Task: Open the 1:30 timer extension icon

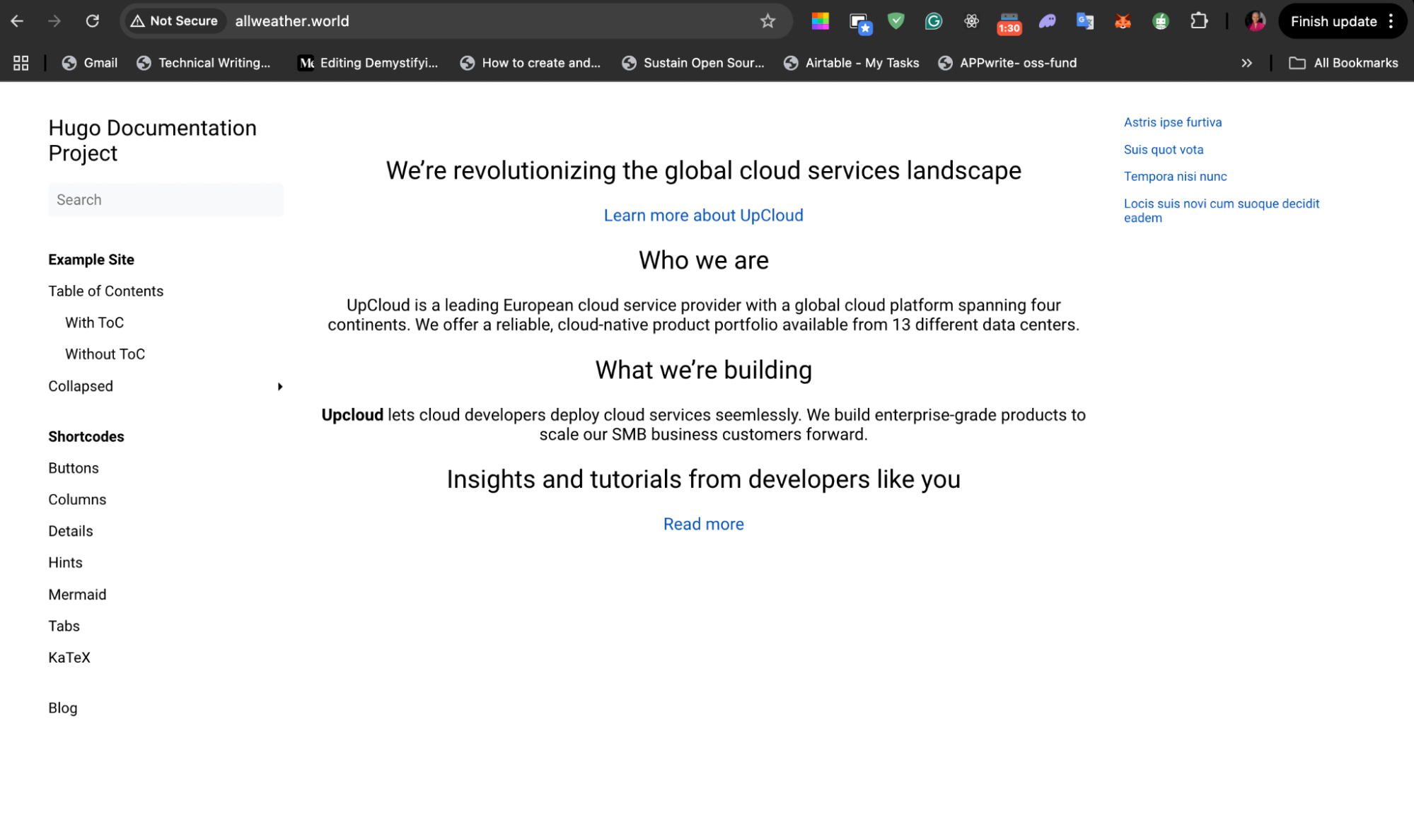Action: click(1009, 23)
